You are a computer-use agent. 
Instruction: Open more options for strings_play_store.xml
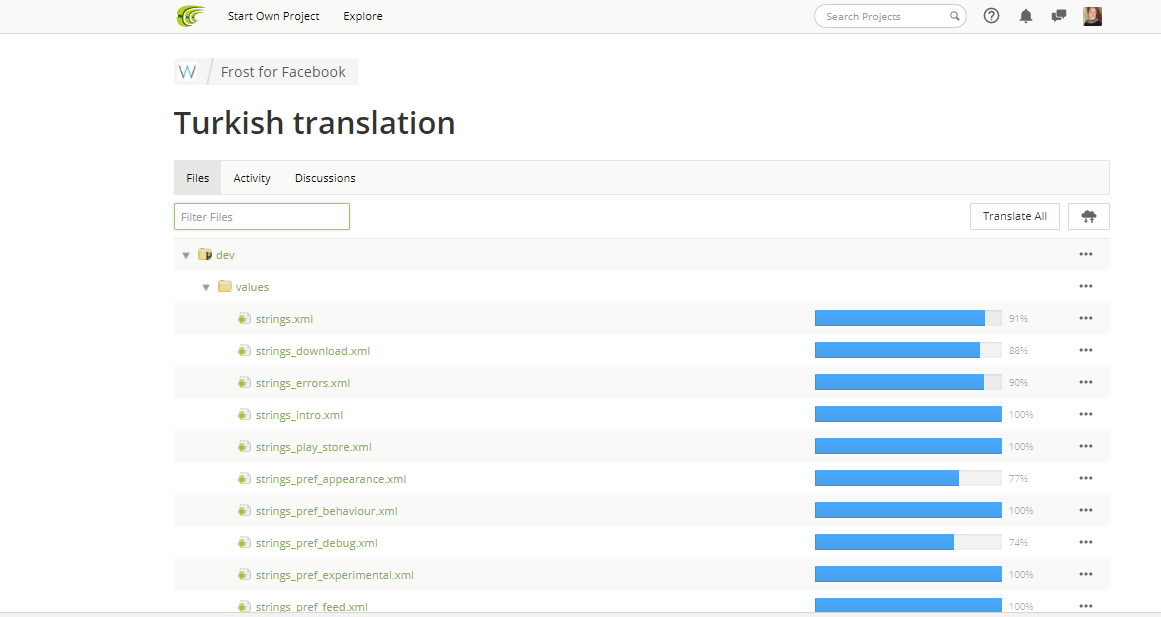pos(1085,446)
